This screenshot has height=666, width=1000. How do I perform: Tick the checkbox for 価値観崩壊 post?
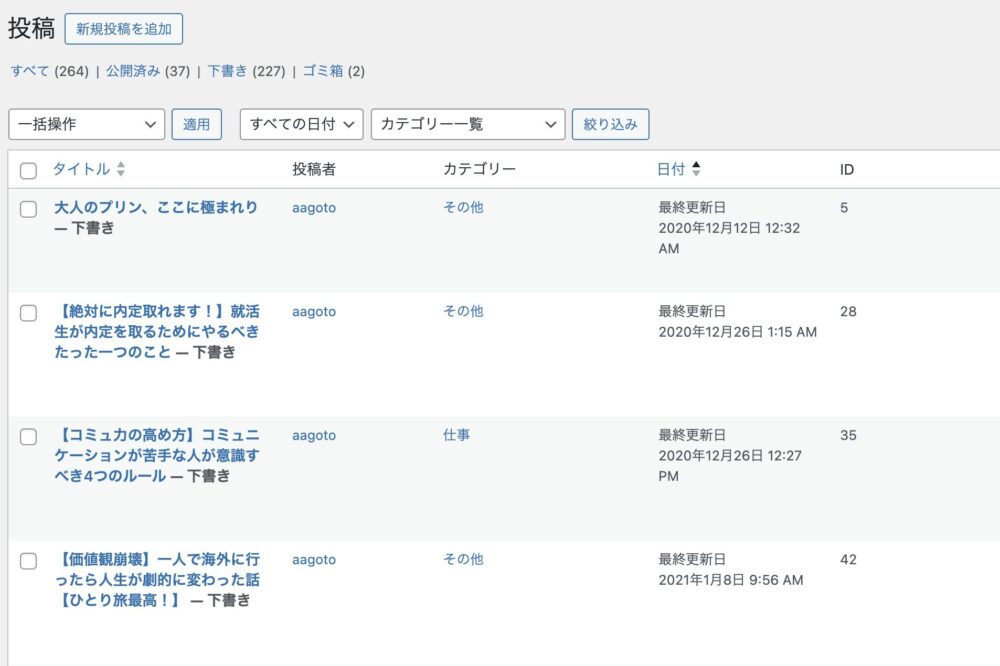click(28, 561)
